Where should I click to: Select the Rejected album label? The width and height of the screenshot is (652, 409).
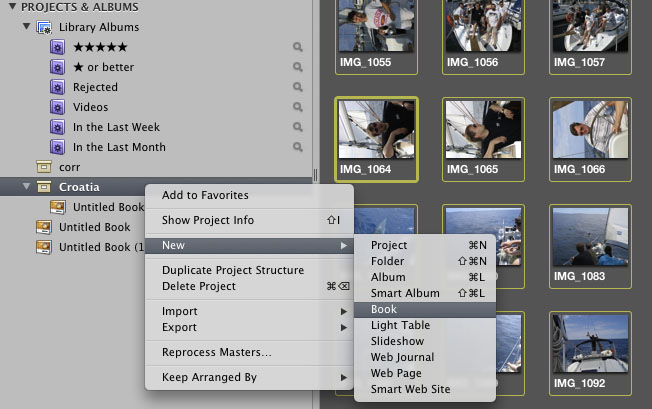click(95, 87)
